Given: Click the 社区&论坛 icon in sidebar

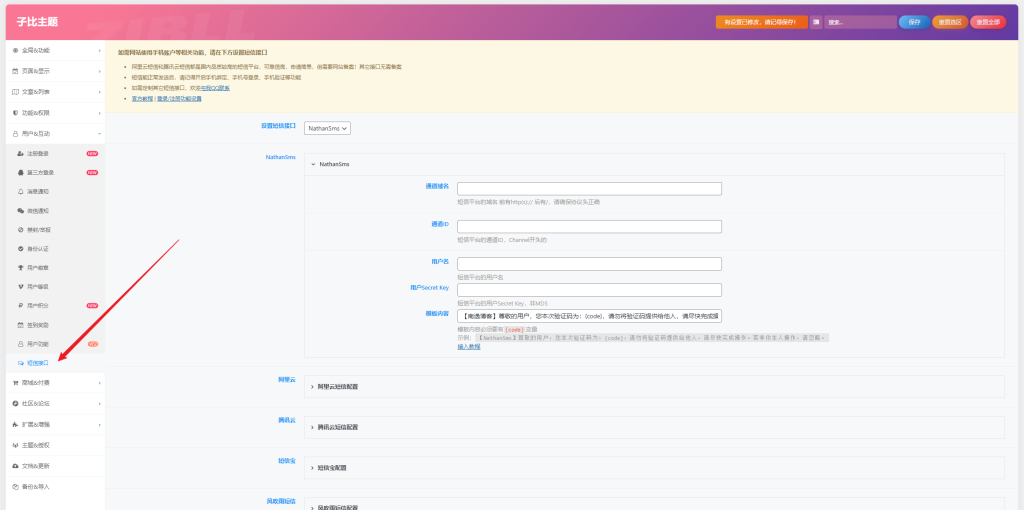Looking at the screenshot, I should click(15, 404).
